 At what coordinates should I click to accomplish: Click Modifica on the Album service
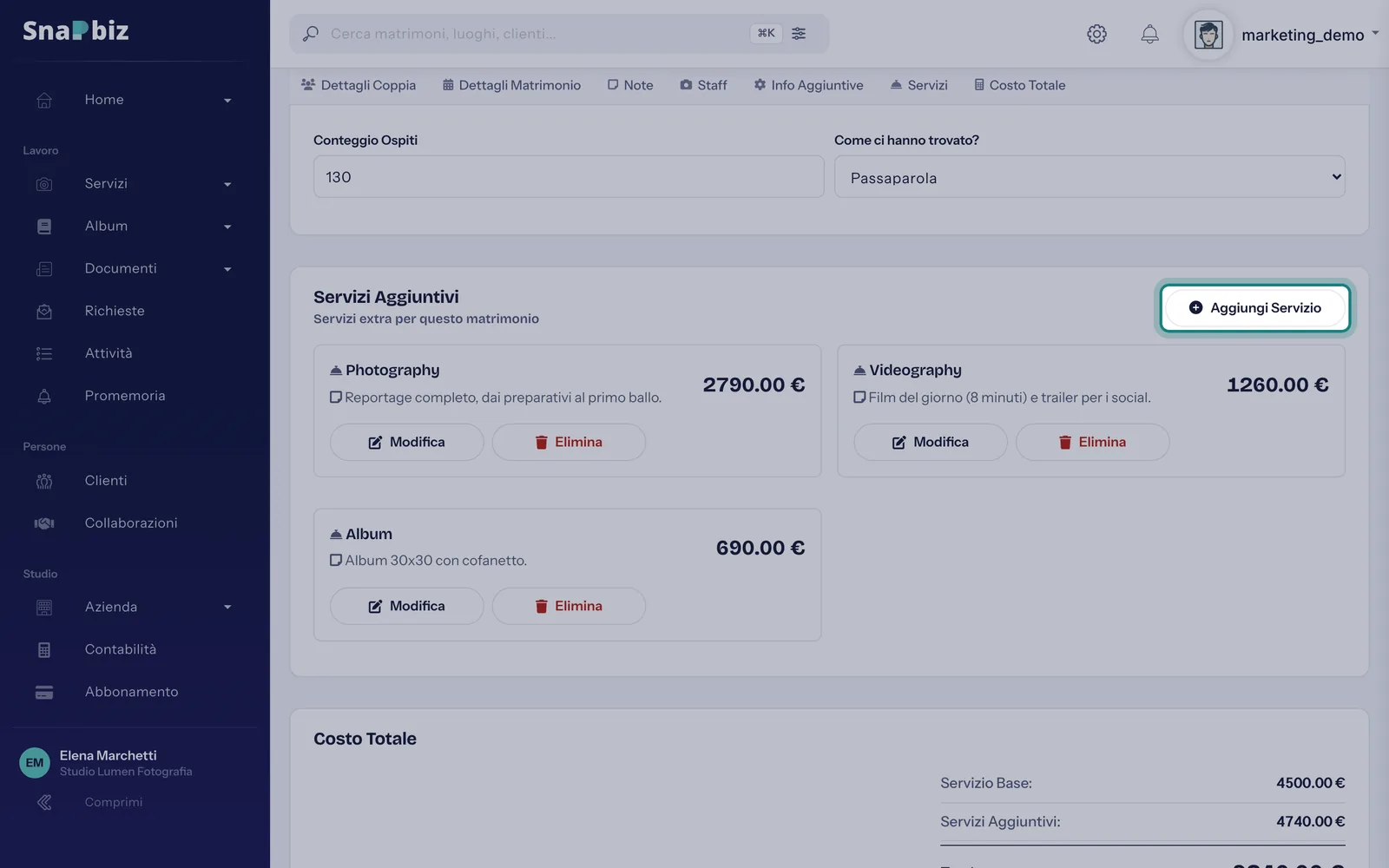point(406,606)
